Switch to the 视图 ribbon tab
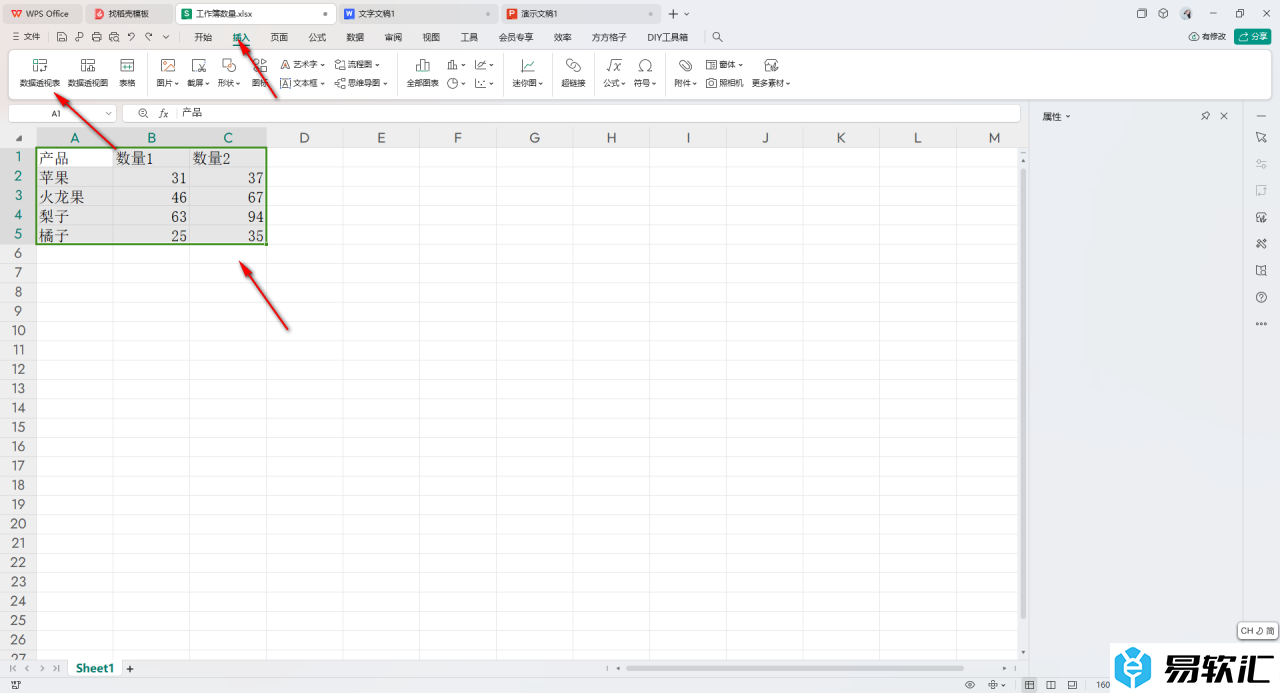Image resolution: width=1280 pixels, height=693 pixels. (431, 37)
